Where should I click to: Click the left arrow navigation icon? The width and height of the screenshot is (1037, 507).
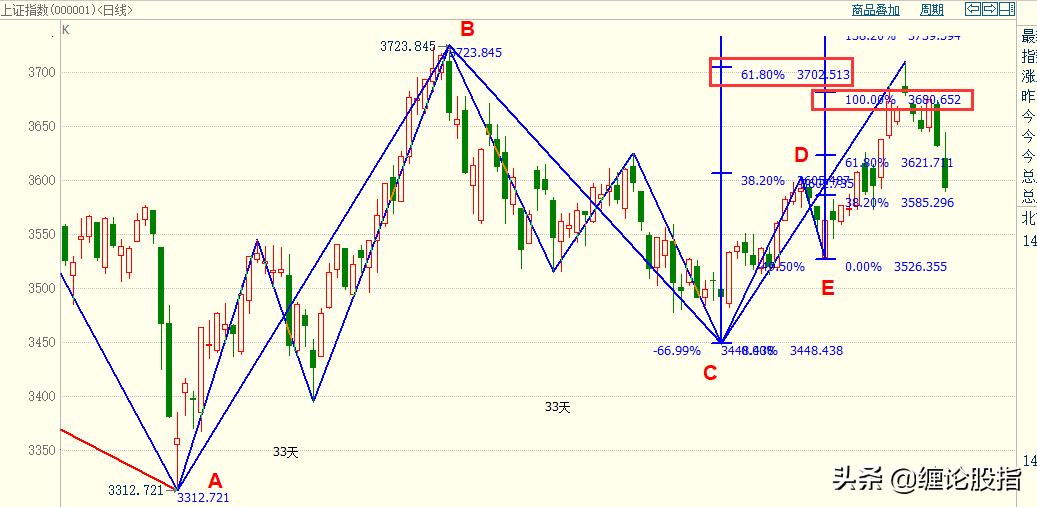[x=973, y=9]
